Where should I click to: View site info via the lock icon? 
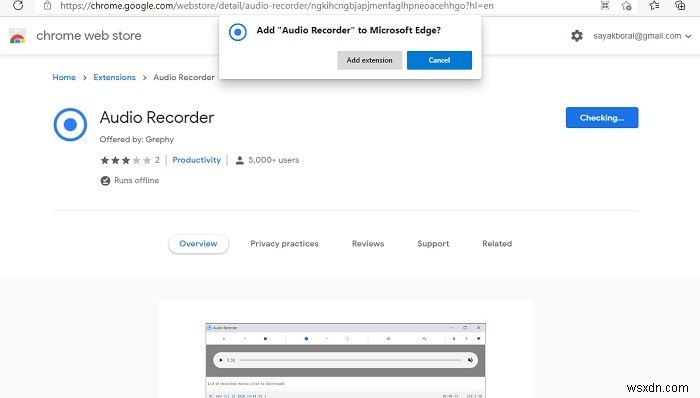pyautogui.click(x=47, y=6)
